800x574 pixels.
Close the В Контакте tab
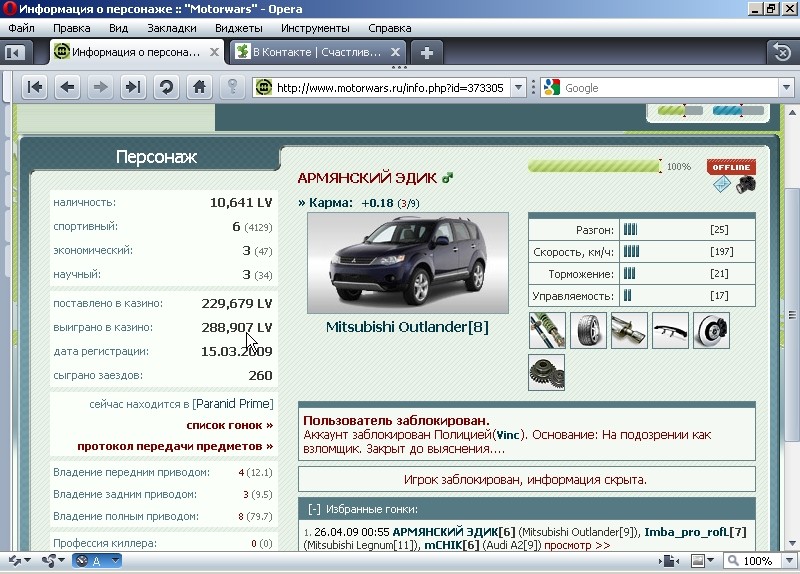coord(395,52)
